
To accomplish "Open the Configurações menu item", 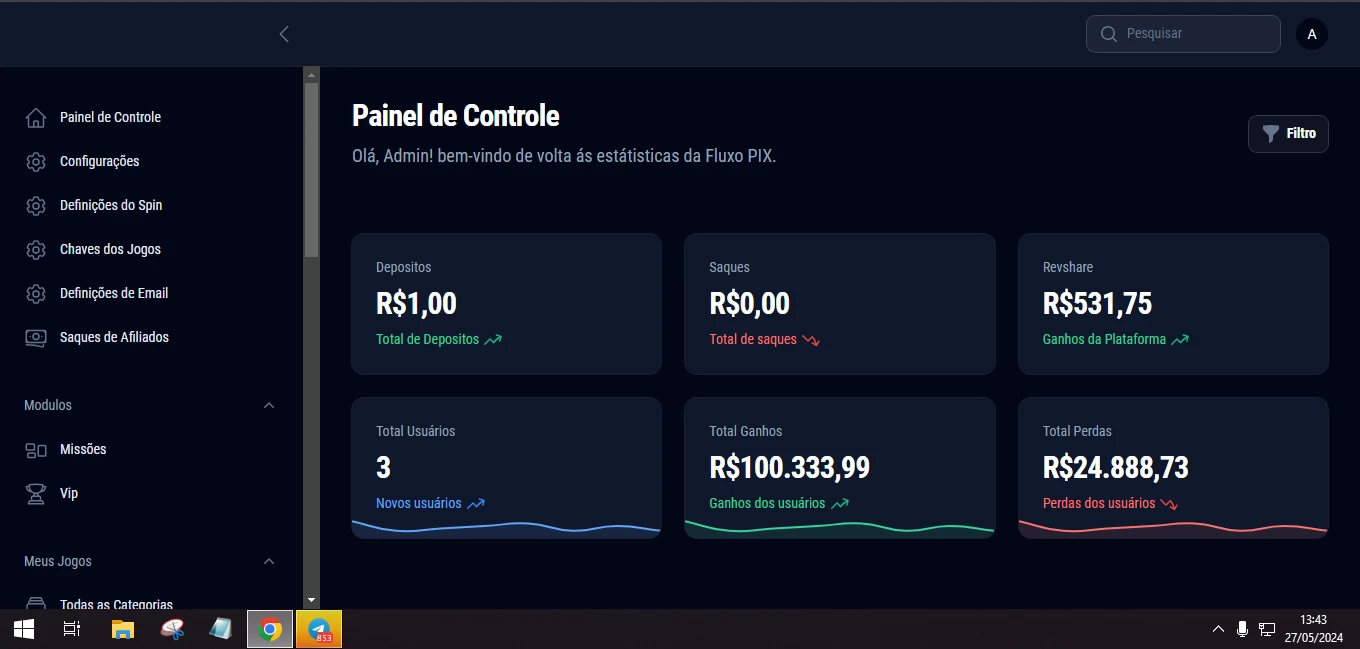I will [x=99, y=162].
